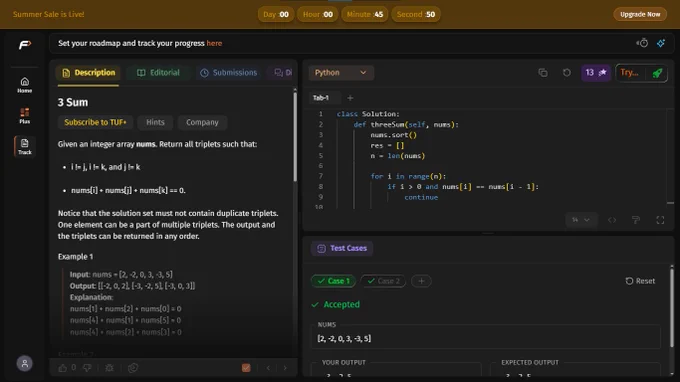
Task: Open the Home sidebar icon
Action: point(25,85)
